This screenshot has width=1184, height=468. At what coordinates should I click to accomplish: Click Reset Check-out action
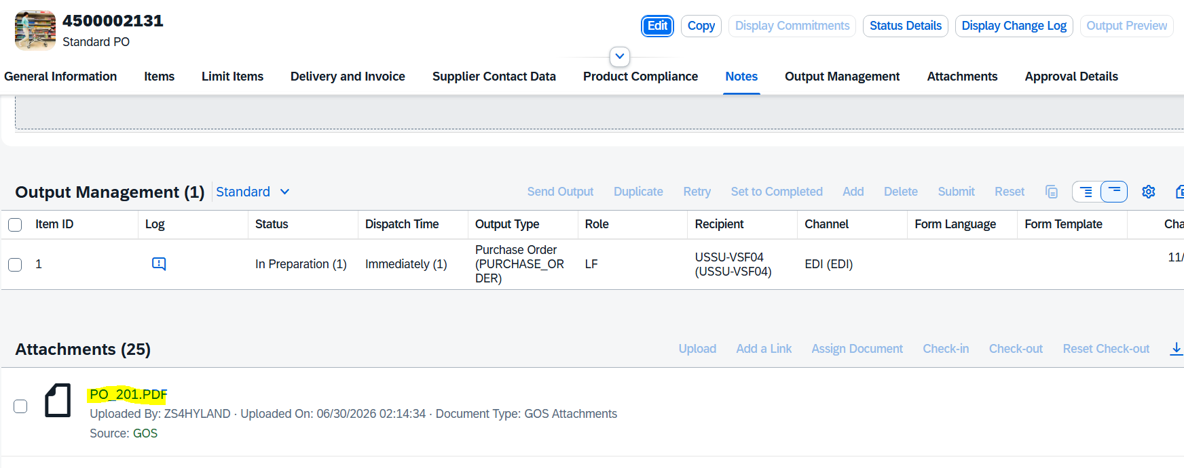pos(1106,349)
